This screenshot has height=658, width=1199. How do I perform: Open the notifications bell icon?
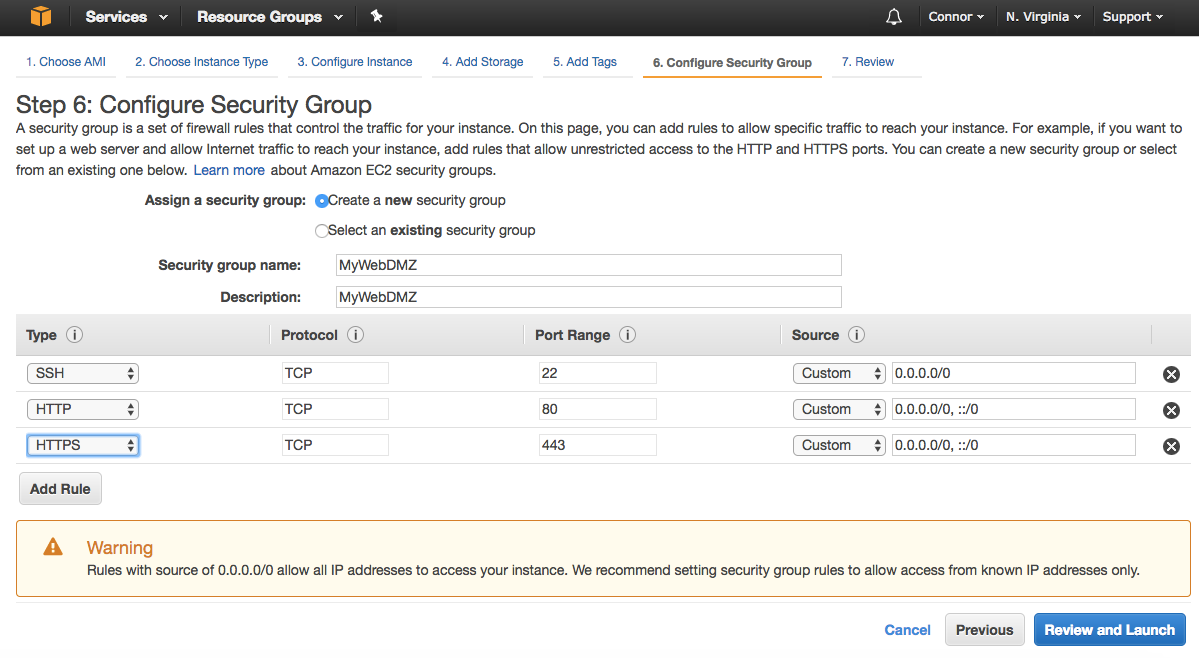tap(894, 17)
